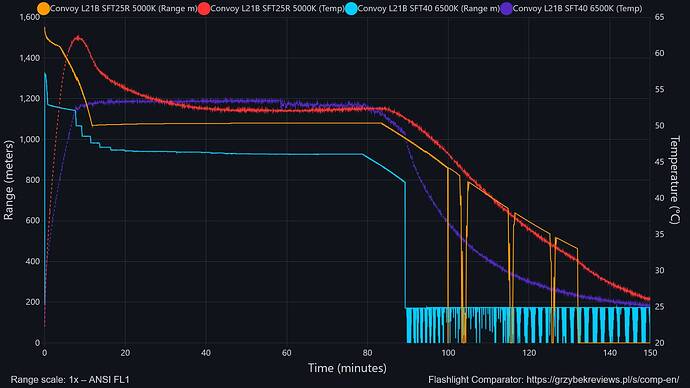The width and height of the screenshot is (690, 388).
Task: Open the Flashlight Comparator URL text
Action: tap(602, 380)
